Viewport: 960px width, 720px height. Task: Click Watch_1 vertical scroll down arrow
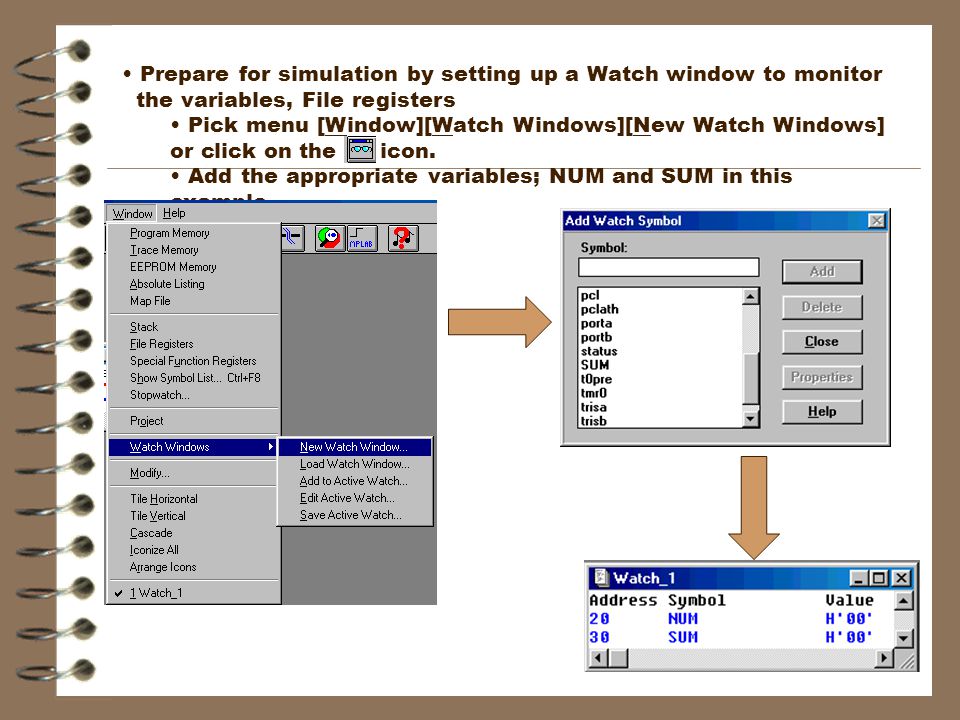(904, 639)
